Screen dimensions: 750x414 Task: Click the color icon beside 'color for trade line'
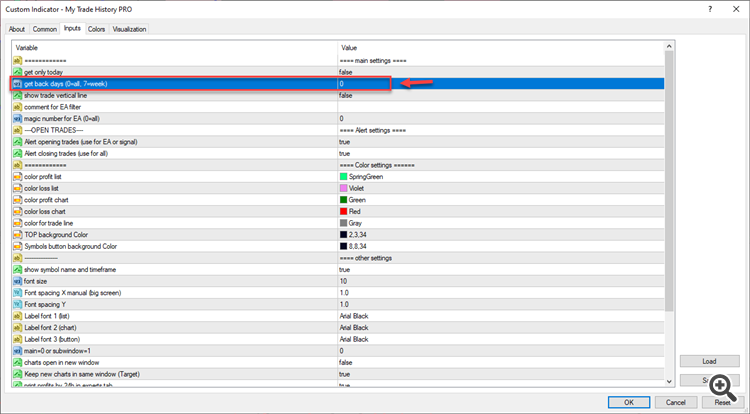(18, 223)
